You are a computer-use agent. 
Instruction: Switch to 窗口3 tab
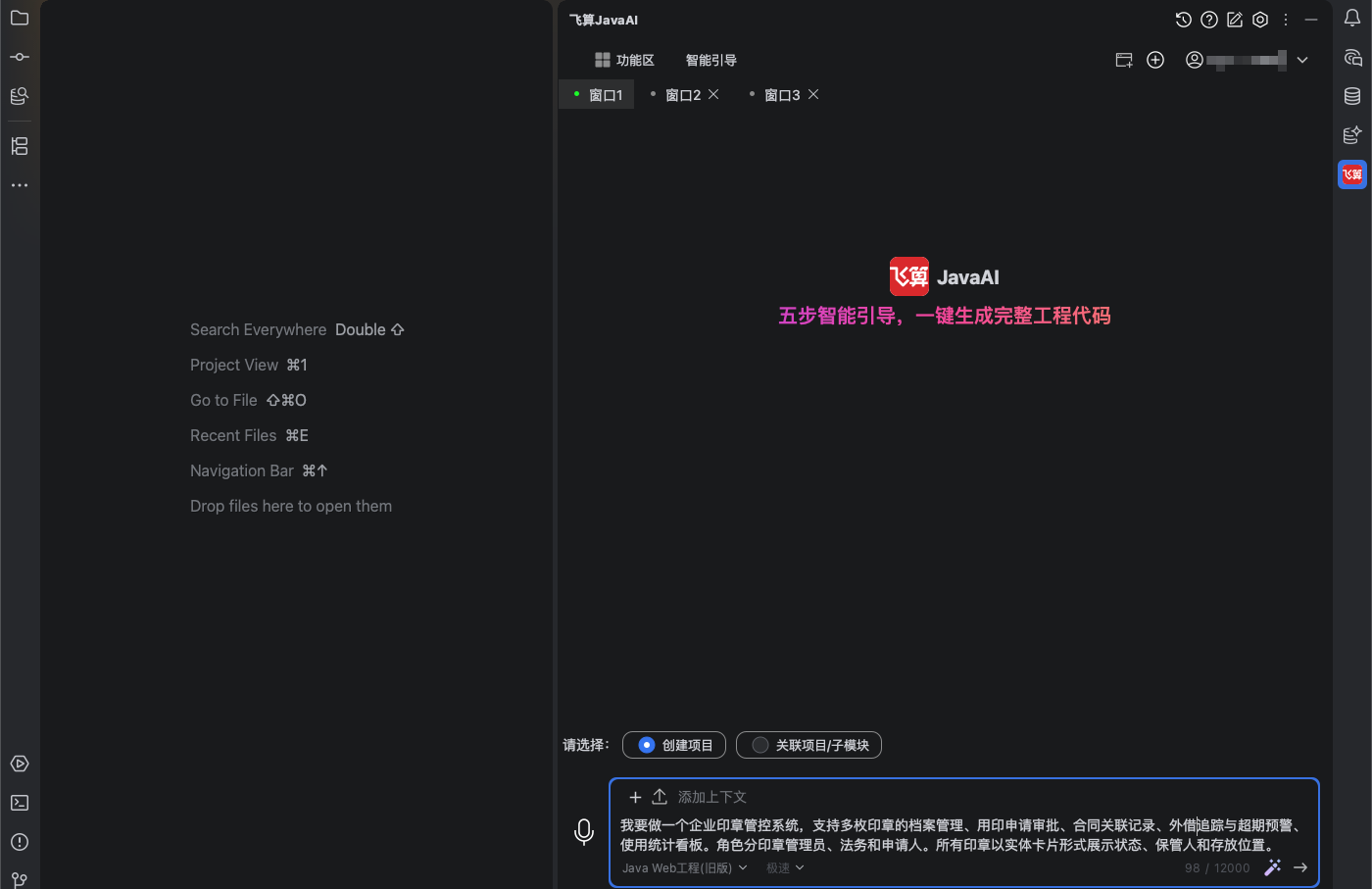click(x=782, y=95)
